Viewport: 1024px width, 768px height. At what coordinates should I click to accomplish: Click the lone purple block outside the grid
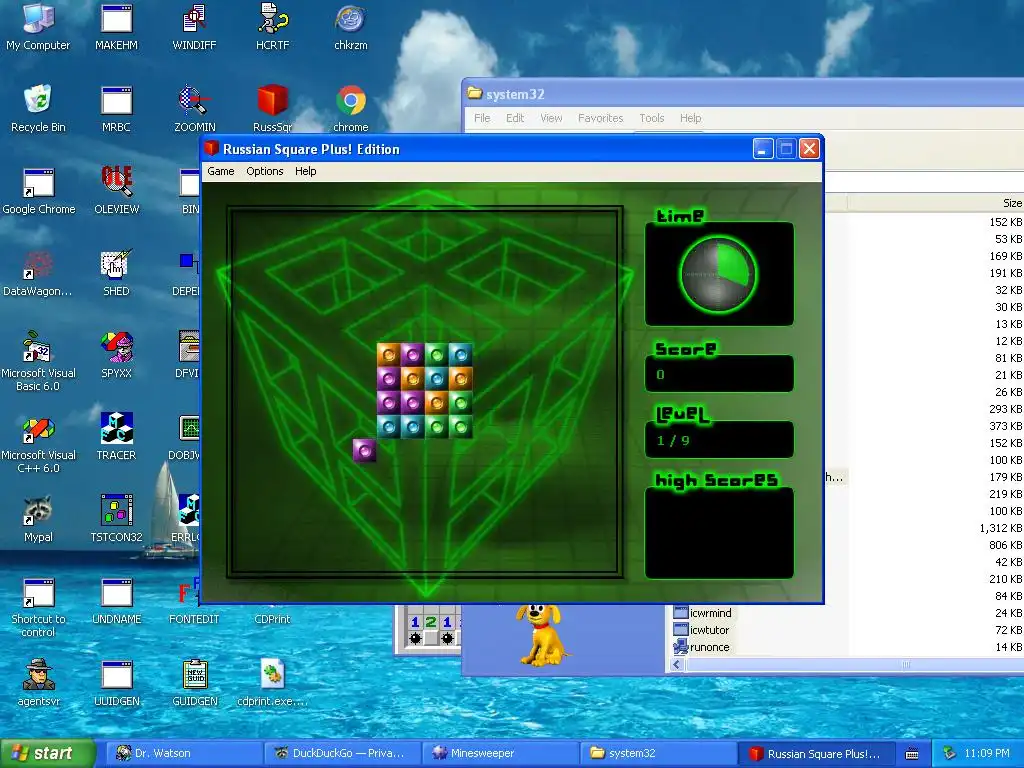click(364, 450)
